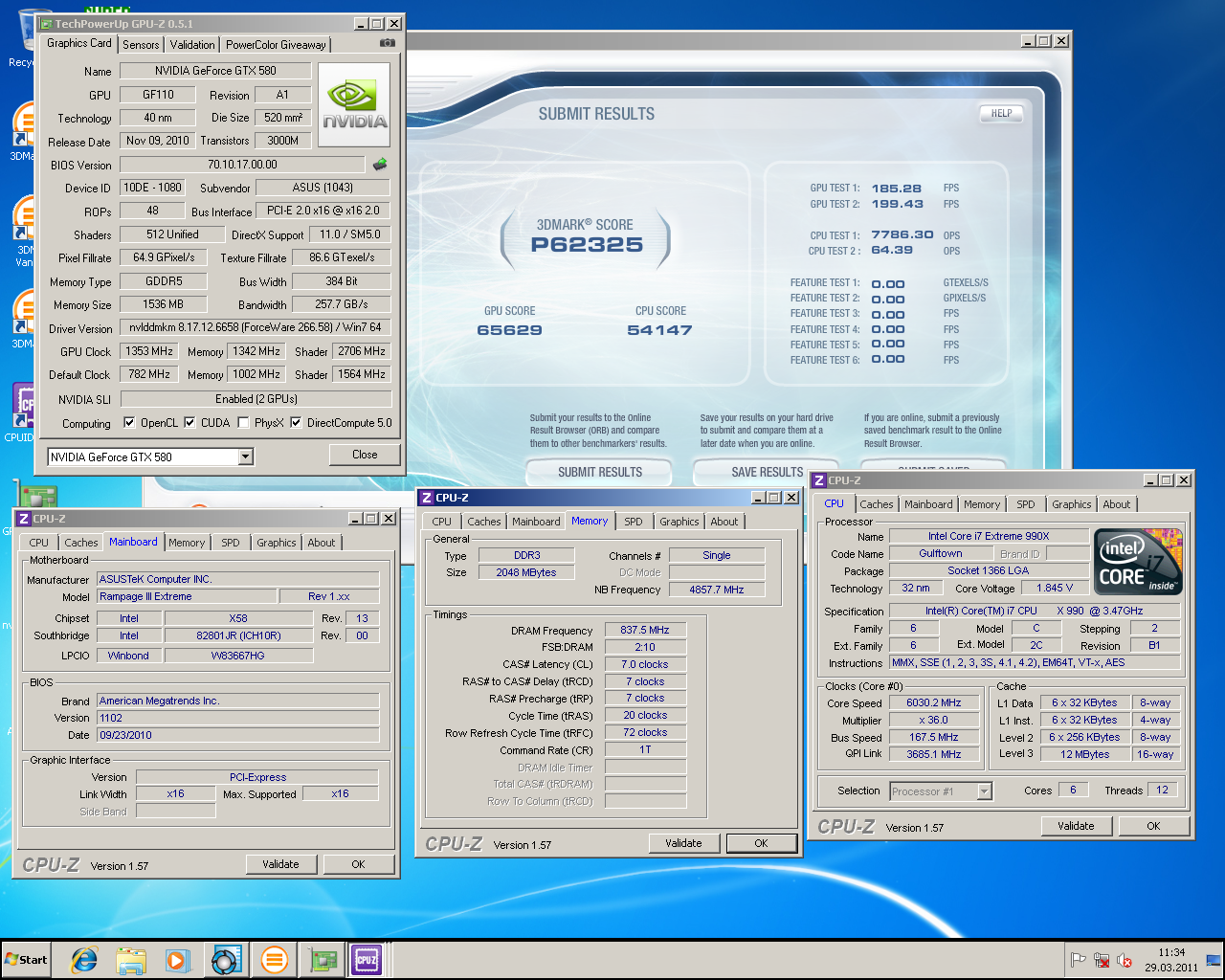Open Graphics tab in CPU-Z CPU window

[1072, 504]
